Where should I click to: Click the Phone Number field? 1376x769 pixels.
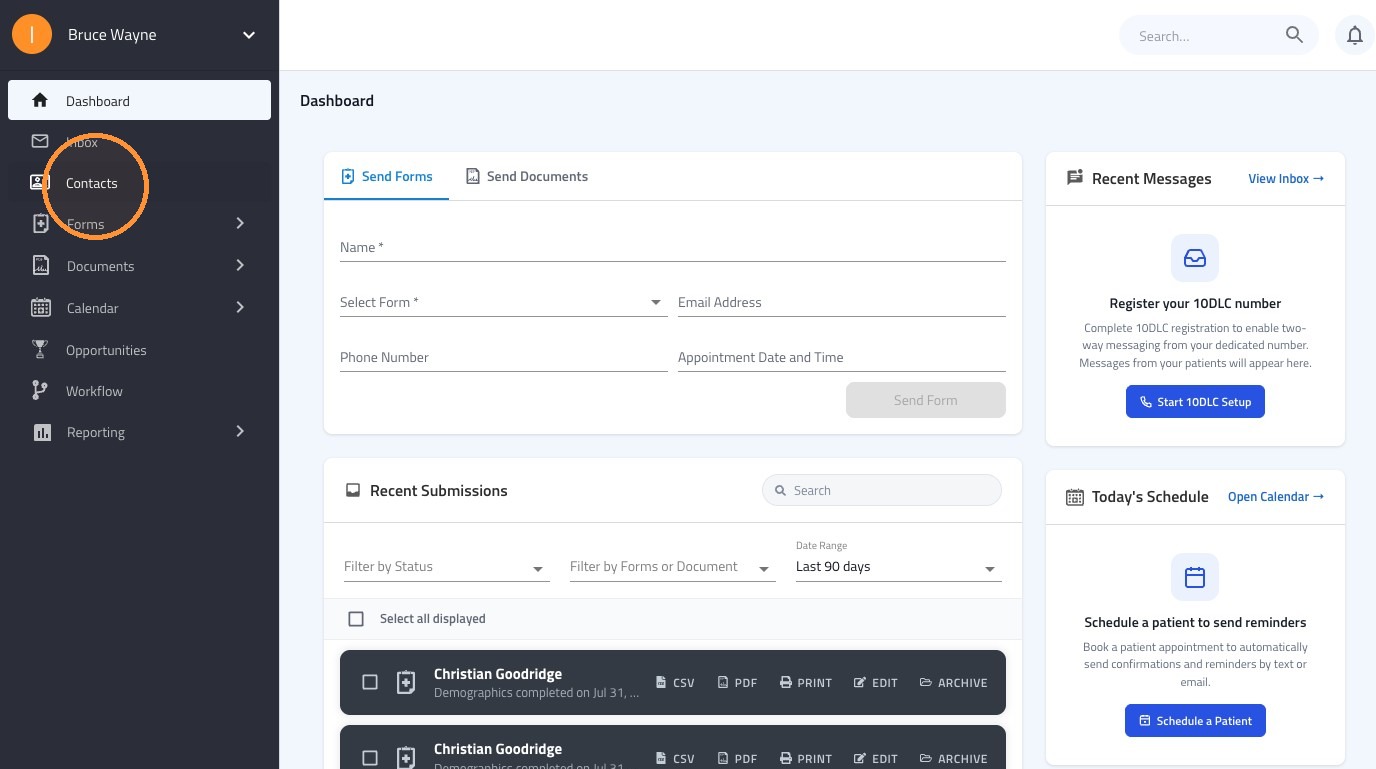tap(503, 357)
